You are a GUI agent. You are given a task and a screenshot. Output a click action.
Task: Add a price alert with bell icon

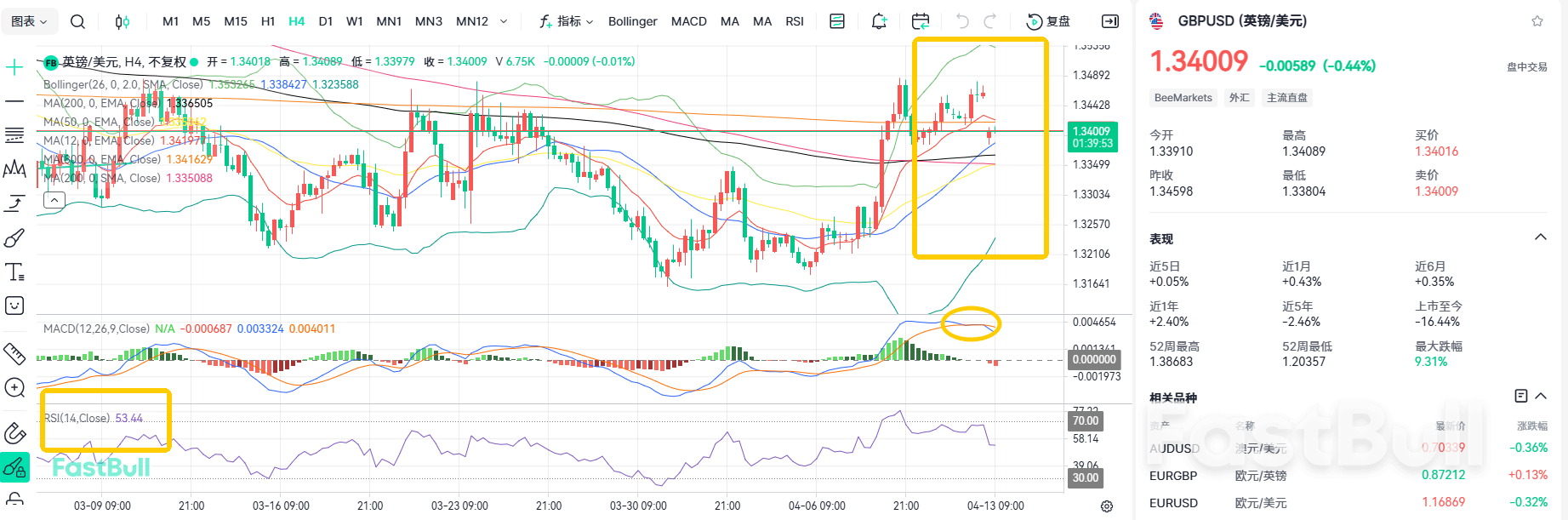point(879,21)
